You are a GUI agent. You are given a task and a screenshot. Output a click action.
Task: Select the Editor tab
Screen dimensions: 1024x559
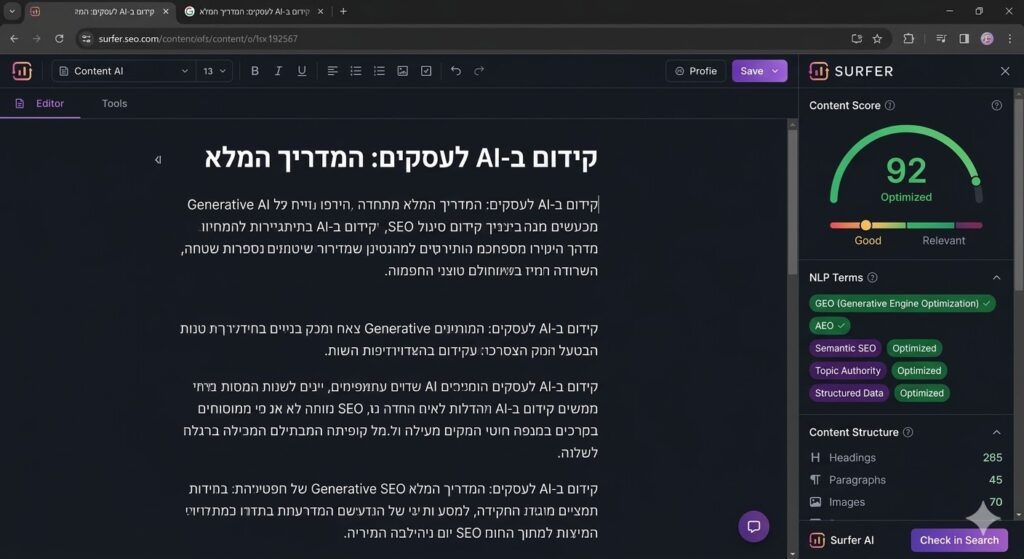click(40, 103)
